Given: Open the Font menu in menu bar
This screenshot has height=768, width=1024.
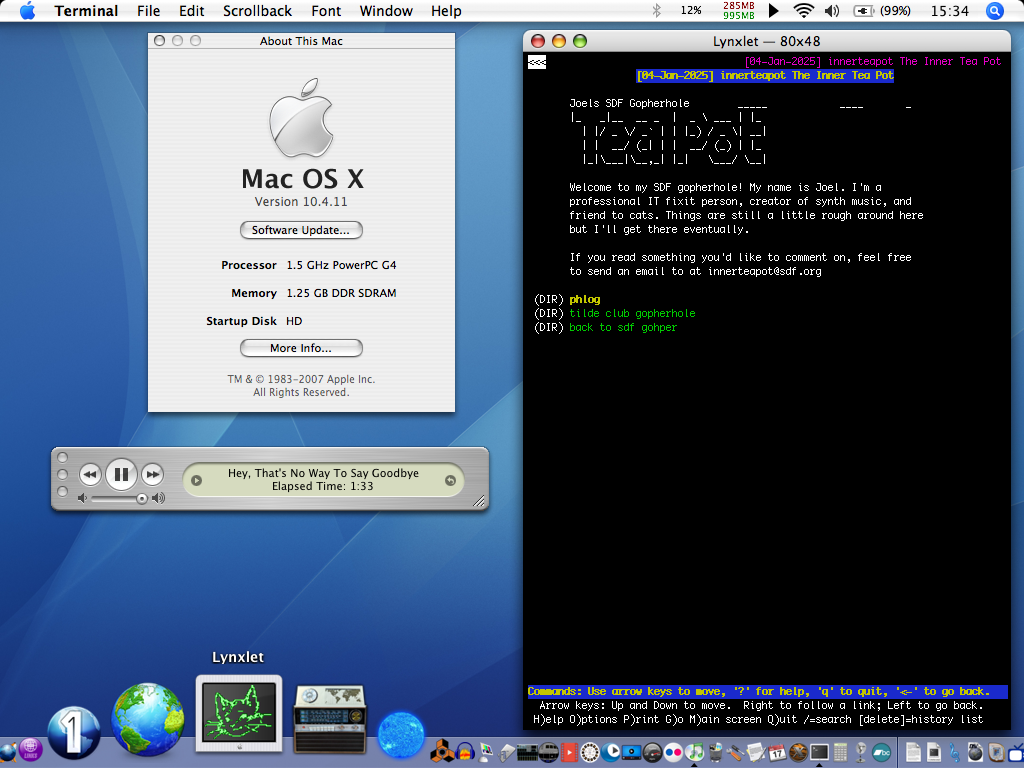Looking at the screenshot, I should tap(326, 11).
